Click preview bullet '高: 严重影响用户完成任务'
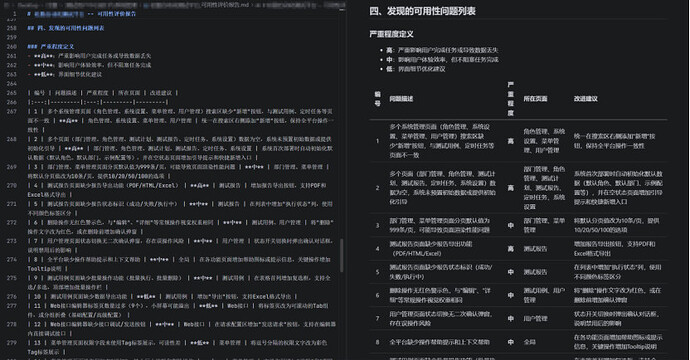The width and height of the screenshot is (690, 360). point(442,50)
